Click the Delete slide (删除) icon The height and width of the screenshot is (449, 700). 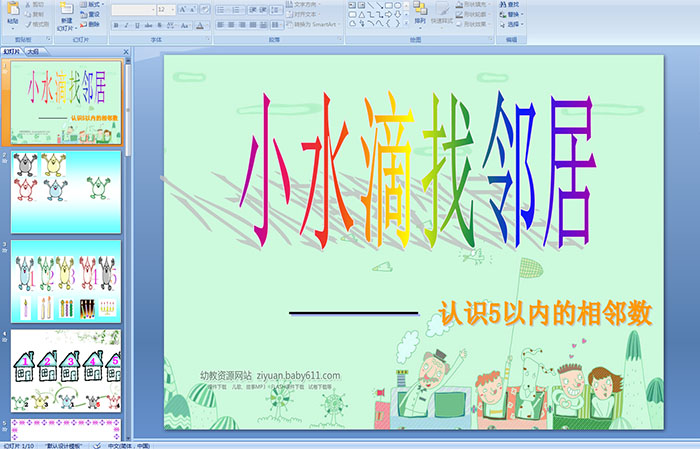(x=89, y=25)
